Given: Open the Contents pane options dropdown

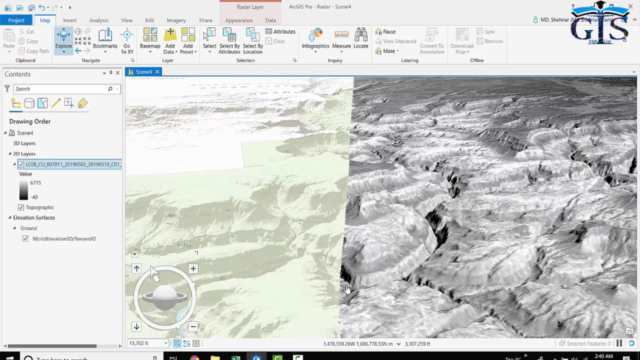Looking at the screenshot, I should [x=104, y=73].
